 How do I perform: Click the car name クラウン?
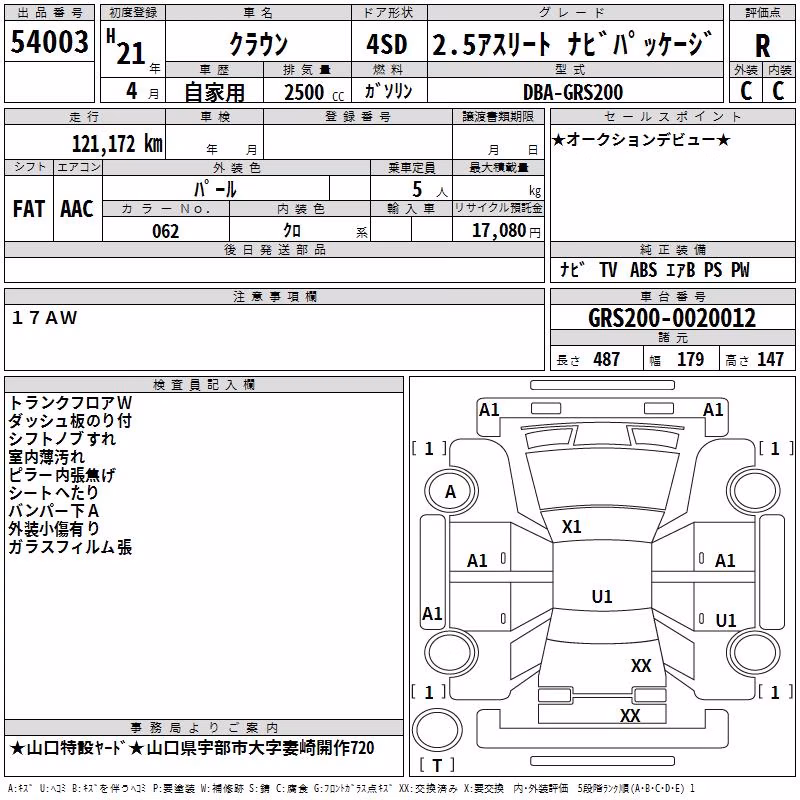click(258, 44)
